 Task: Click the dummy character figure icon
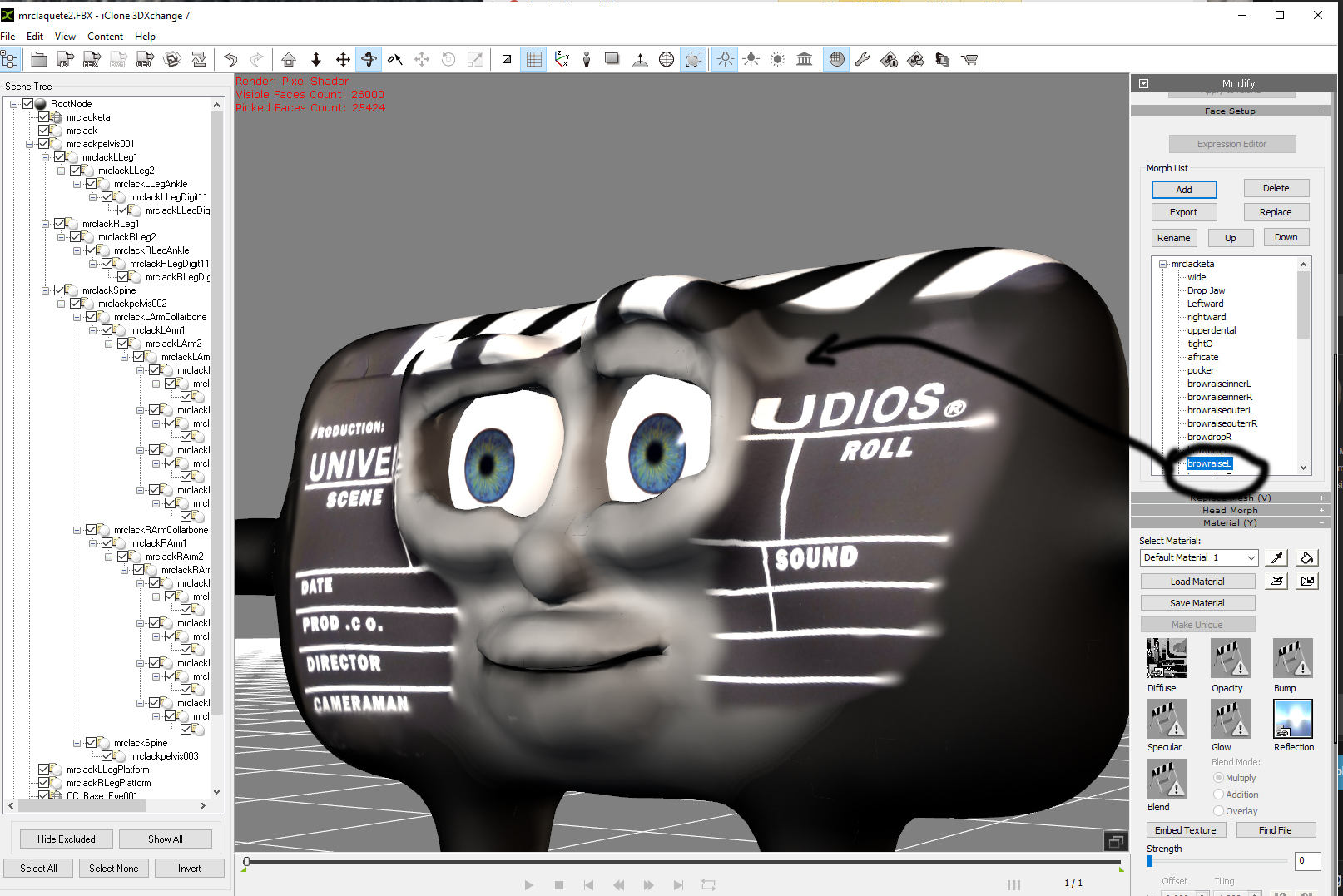tap(587, 59)
